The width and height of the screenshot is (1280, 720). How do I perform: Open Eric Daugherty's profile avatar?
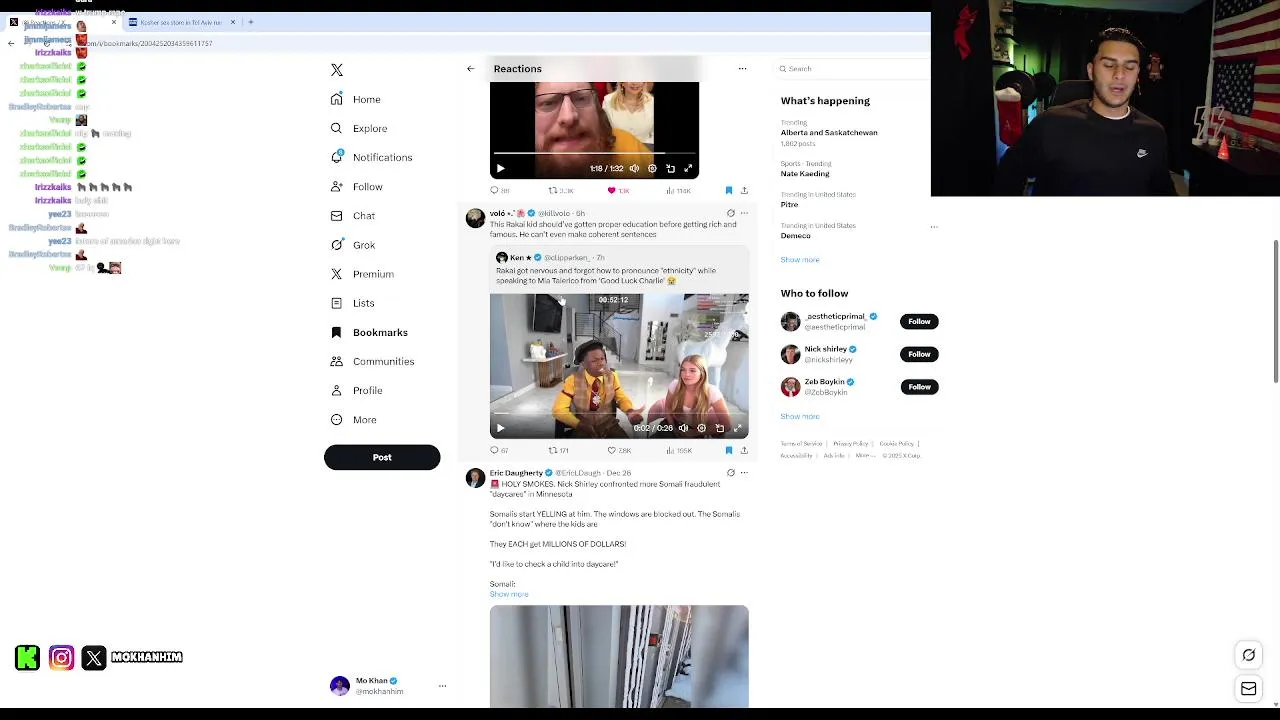tap(475, 479)
